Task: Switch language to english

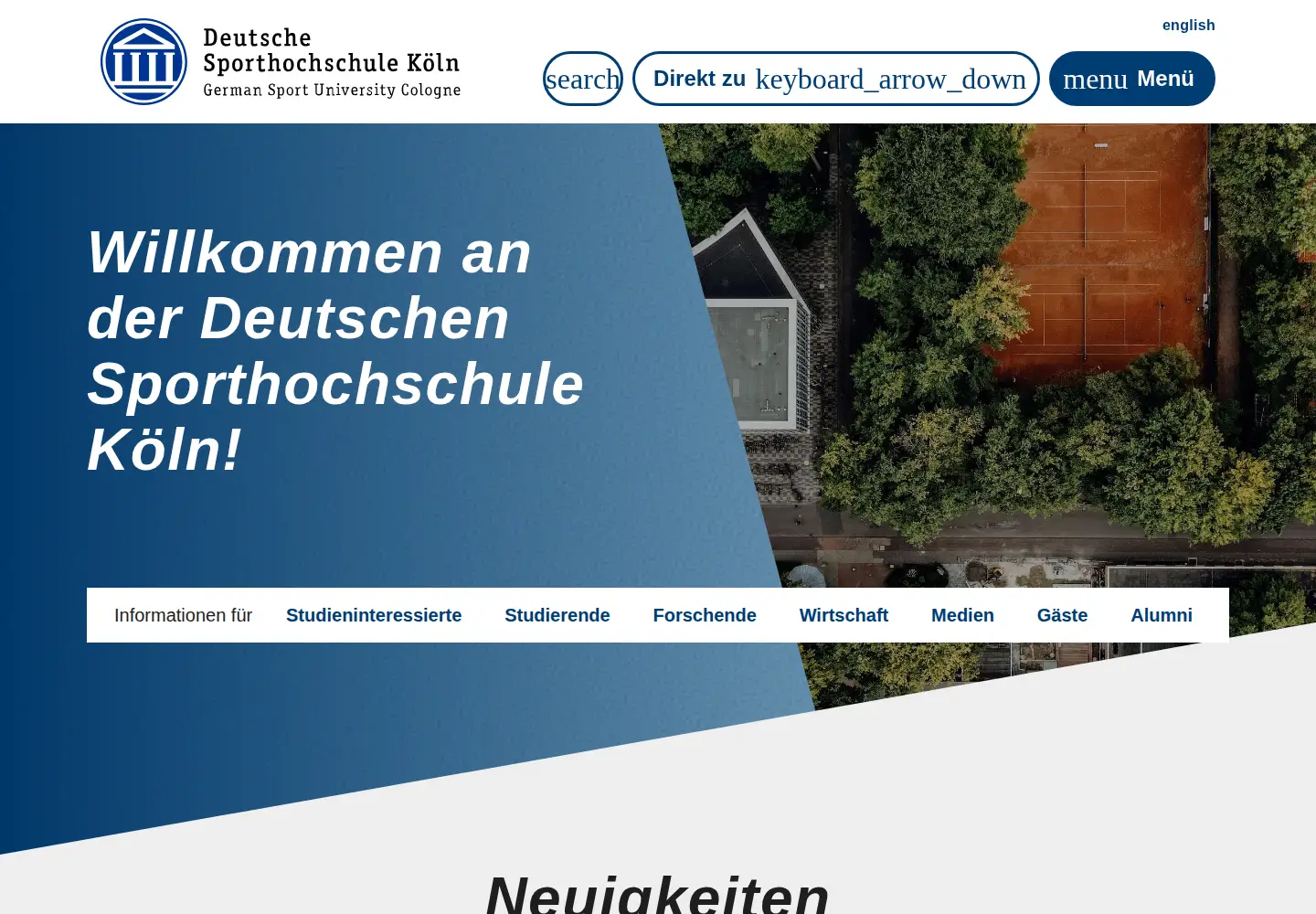Action: pos(1188,26)
